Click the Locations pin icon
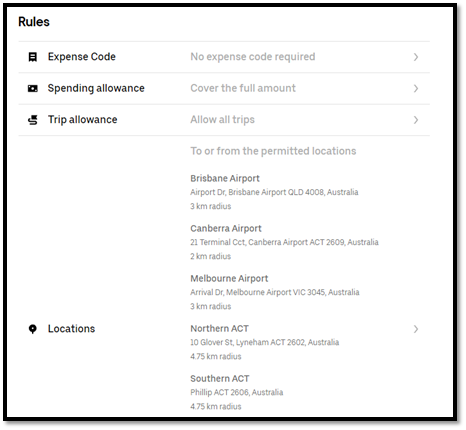Screen dimensions: 466x430 click(x=33, y=329)
